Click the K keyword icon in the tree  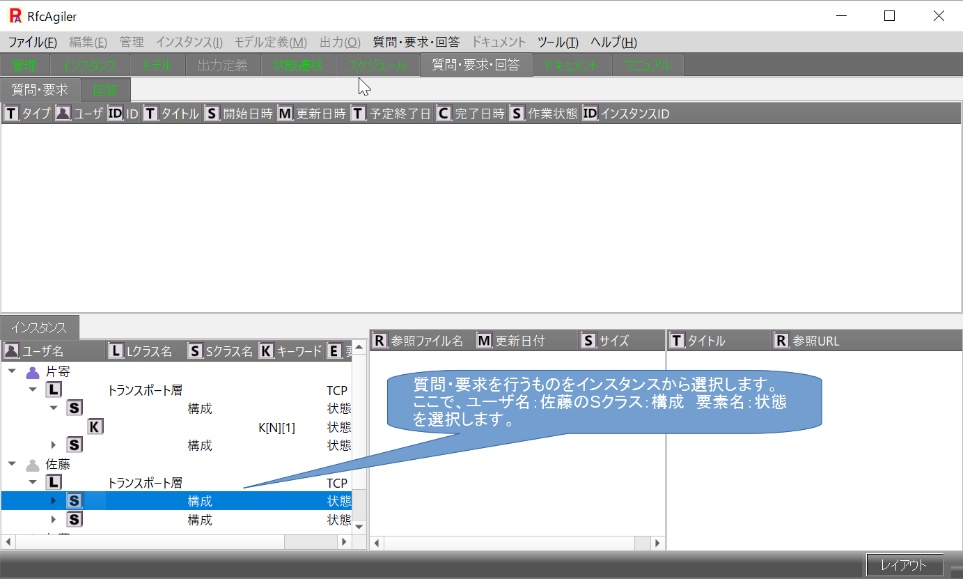[94, 427]
